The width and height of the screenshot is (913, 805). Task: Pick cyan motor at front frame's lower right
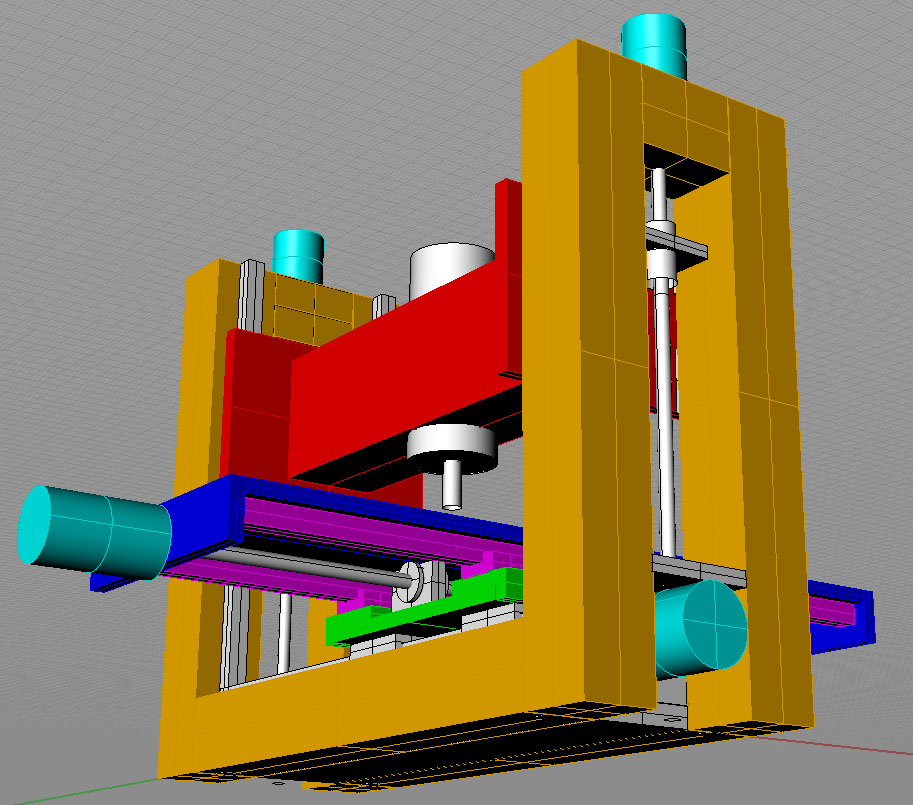pos(700,626)
